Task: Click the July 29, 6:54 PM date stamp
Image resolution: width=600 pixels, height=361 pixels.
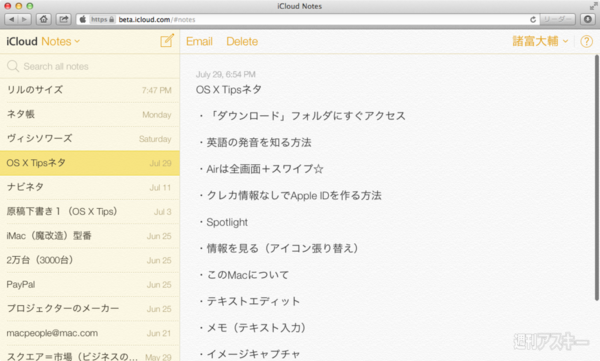Action: pos(225,74)
